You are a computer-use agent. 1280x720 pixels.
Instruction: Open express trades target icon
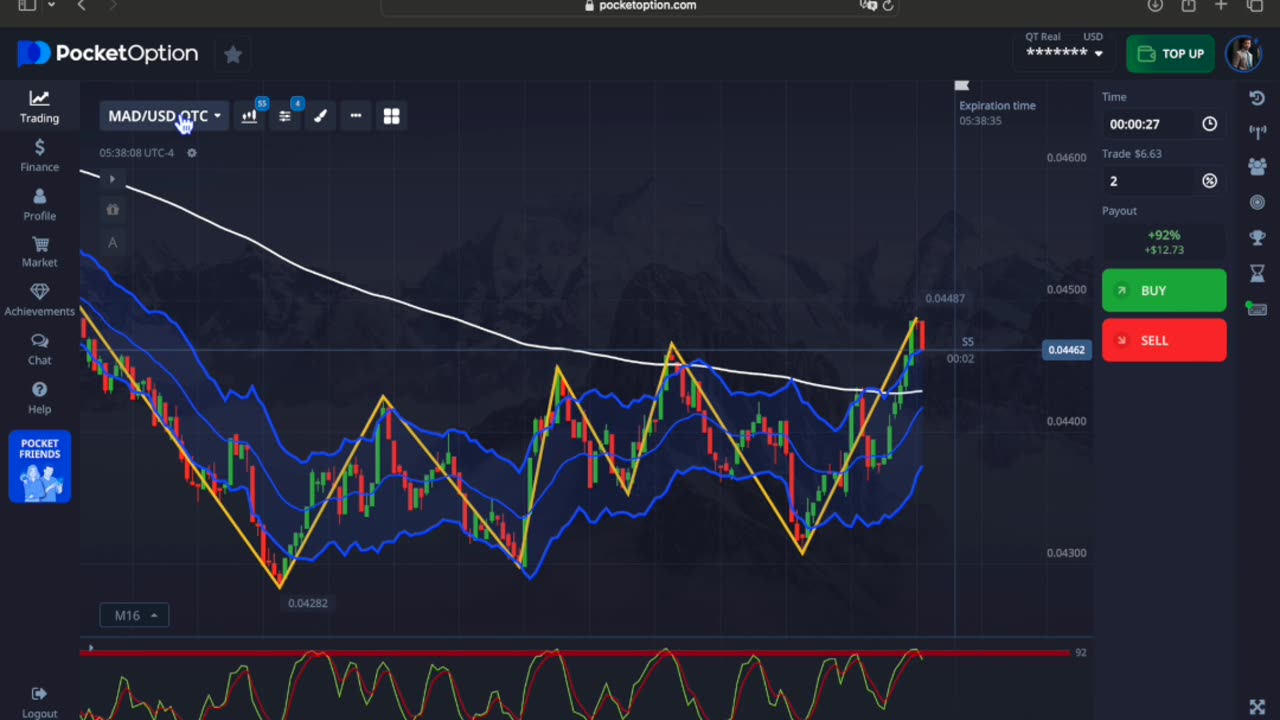(1257, 202)
